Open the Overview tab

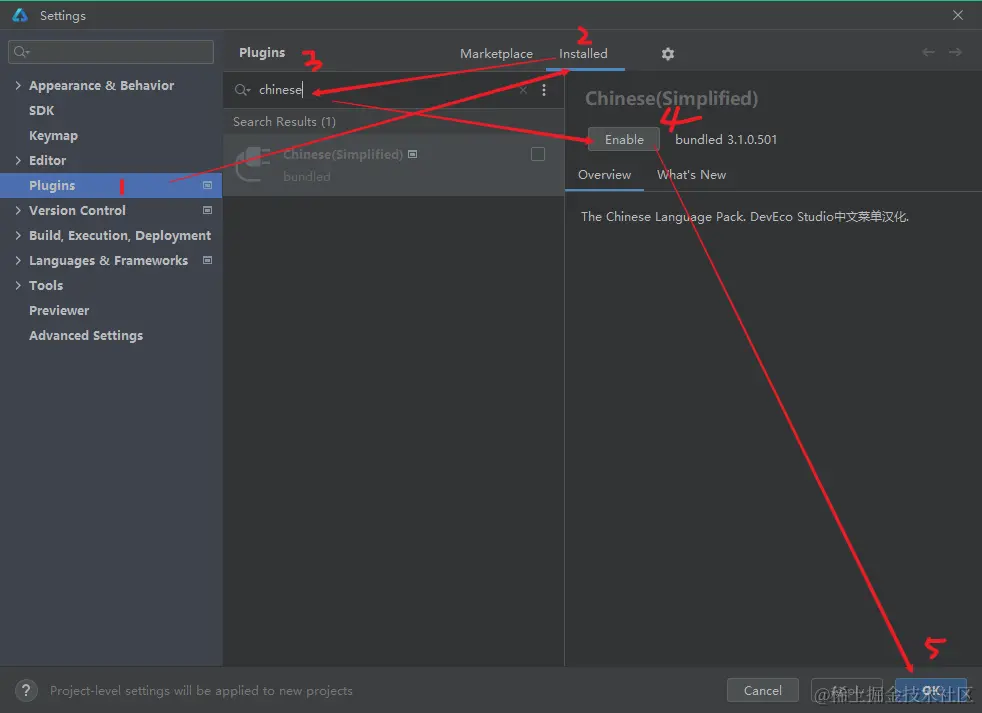pyautogui.click(x=604, y=175)
